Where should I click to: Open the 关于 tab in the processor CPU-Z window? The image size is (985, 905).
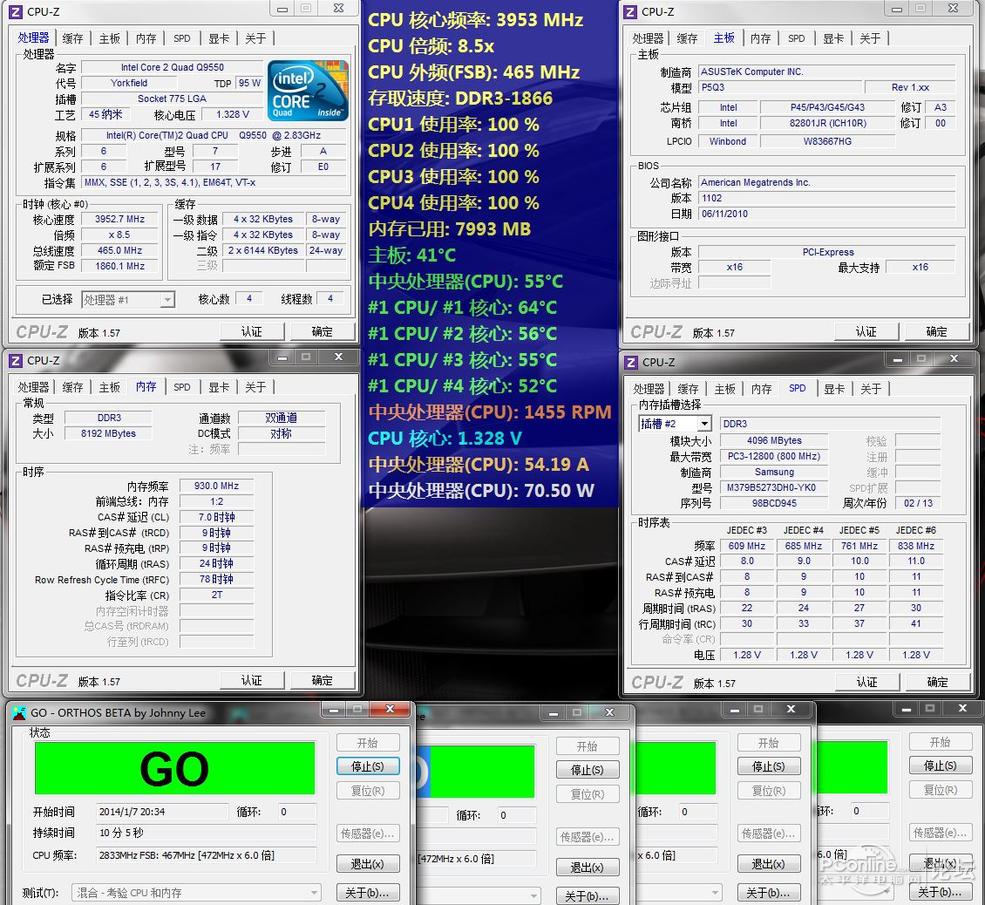click(x=256, y=38)
